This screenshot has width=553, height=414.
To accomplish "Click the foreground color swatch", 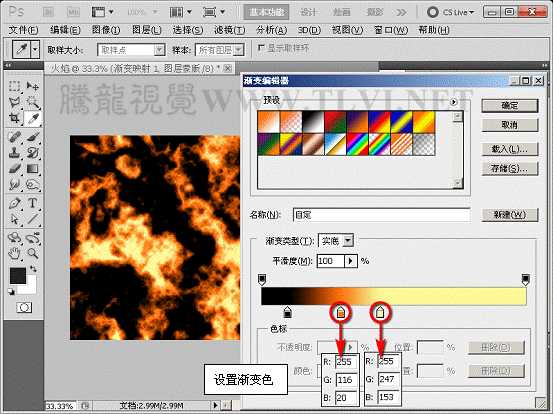I will (17, 275).
